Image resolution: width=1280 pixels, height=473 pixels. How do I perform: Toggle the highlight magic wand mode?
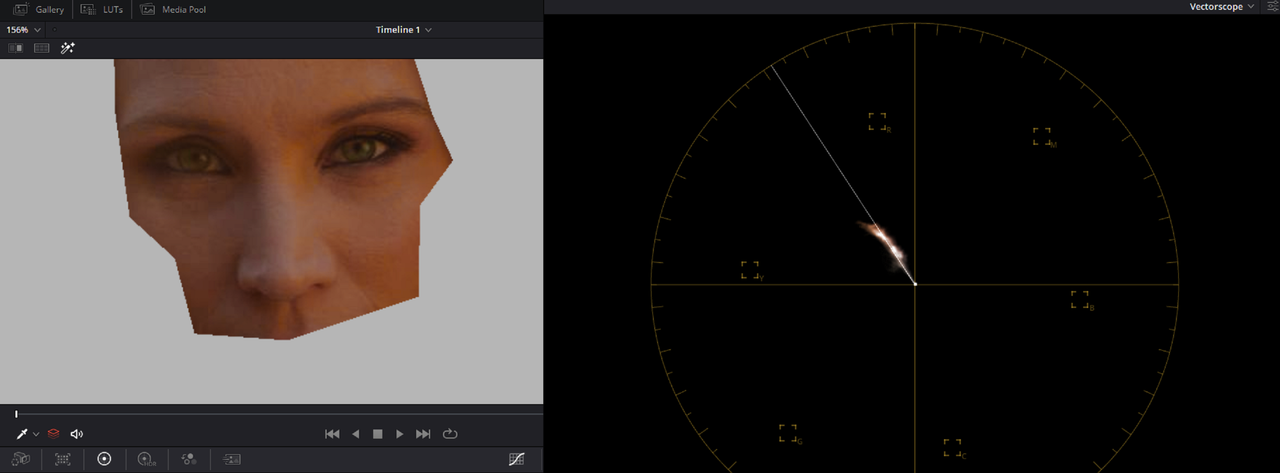tap(68, 48)
